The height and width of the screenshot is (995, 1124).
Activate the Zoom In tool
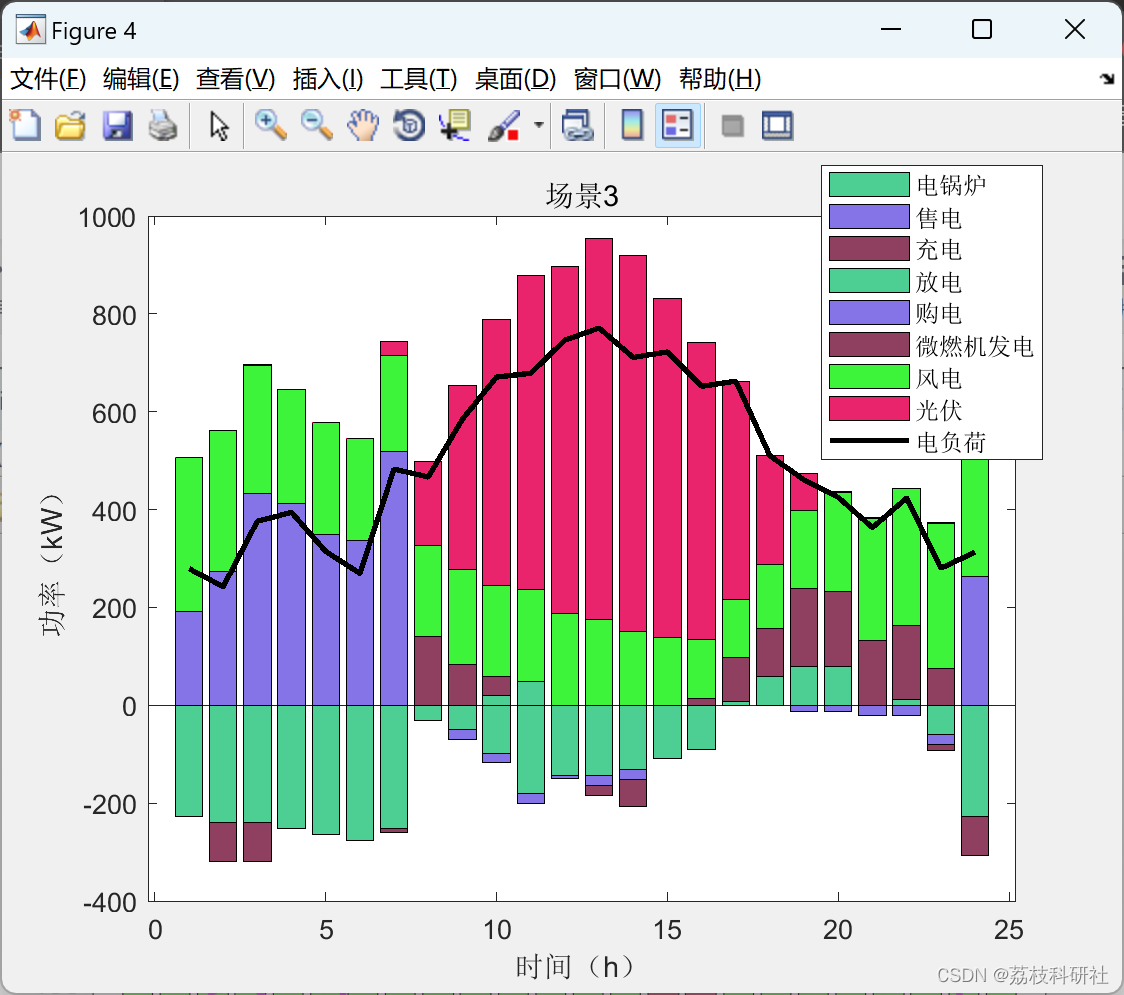[270, 125]
